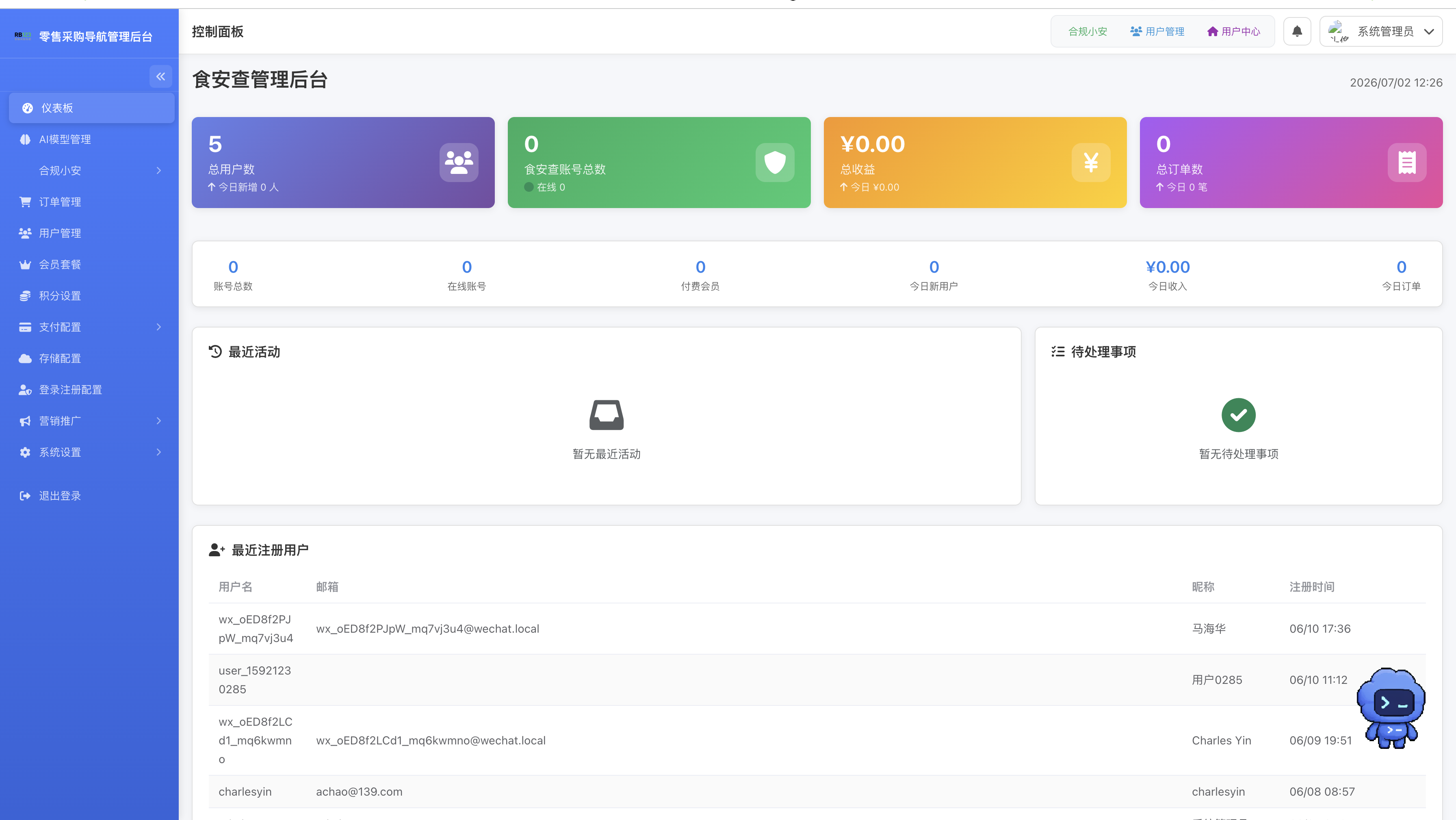Click the empty inbox tray icon
This screenshot has height=820, width=1456.
click(607, 415)
